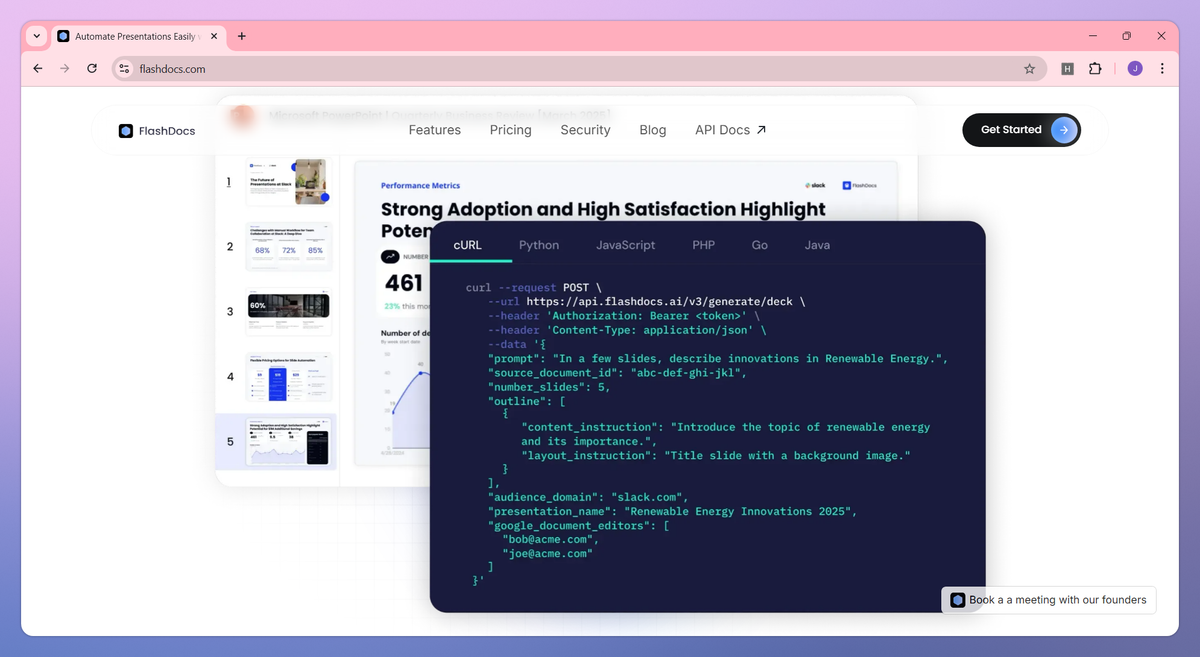Open the Chrome three-dot menu

(1162, 69)
